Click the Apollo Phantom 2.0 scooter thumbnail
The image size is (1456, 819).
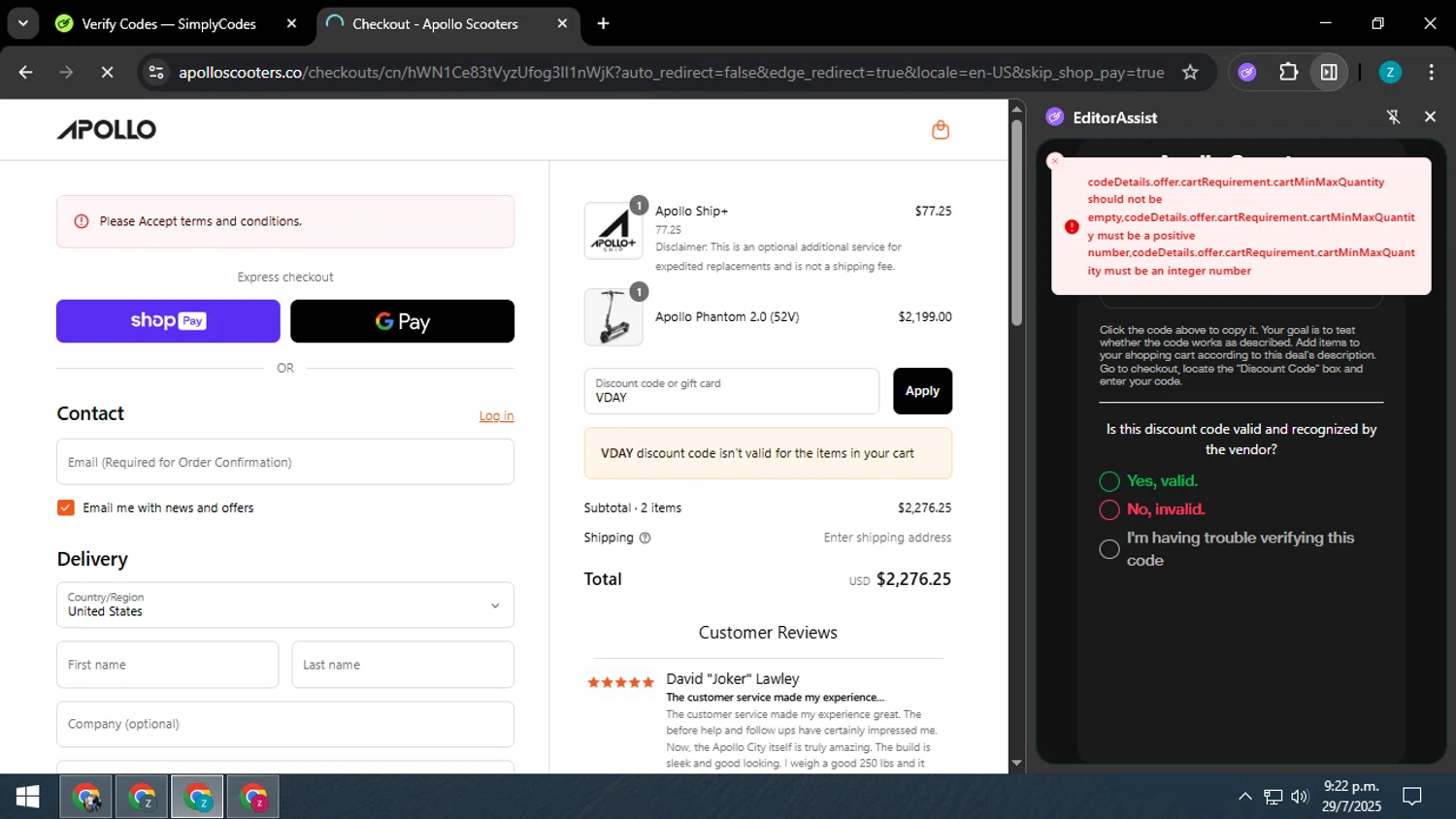tap(613, 317)
